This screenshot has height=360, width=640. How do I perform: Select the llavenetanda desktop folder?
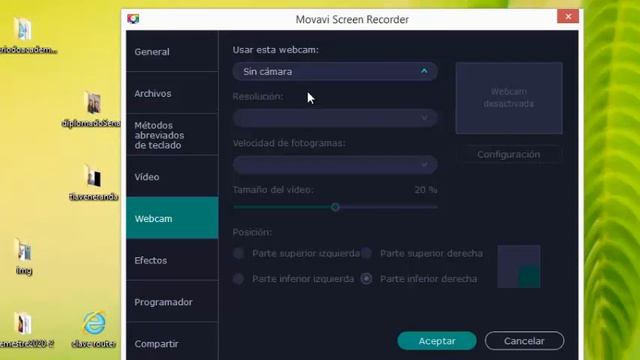click(93, 183)
